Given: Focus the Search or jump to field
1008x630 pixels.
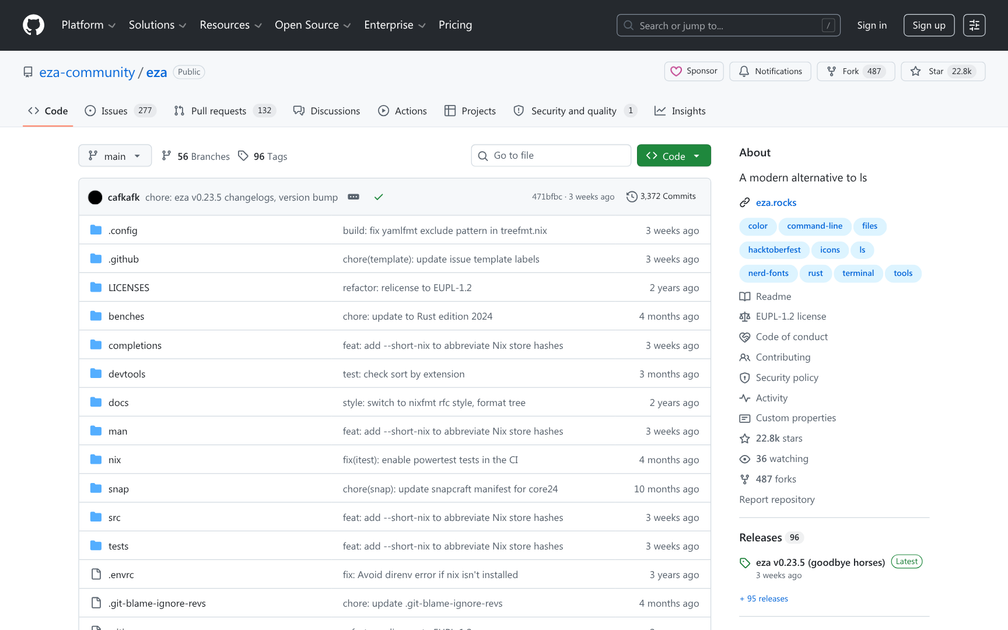Looking at the screenshot, I should pyautogui.click(x=728, y=25).
